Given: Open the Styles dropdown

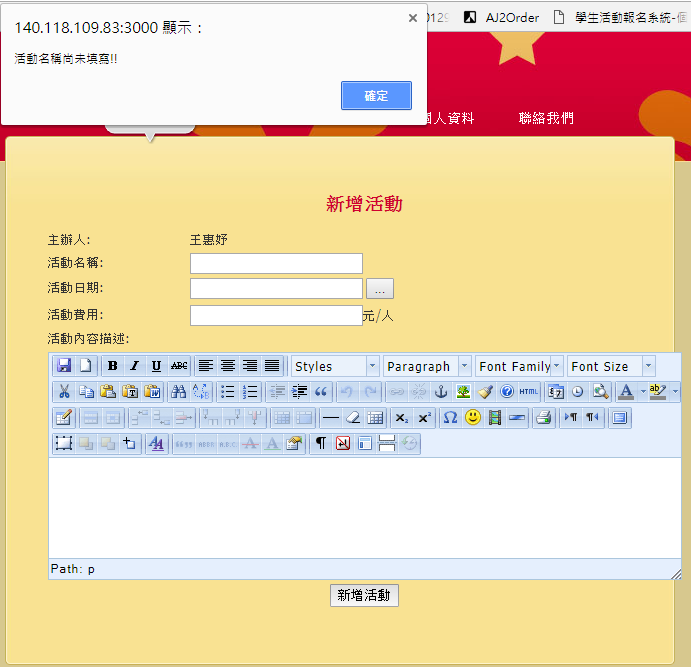Looking at the screenshot, I should click(334, 366).
